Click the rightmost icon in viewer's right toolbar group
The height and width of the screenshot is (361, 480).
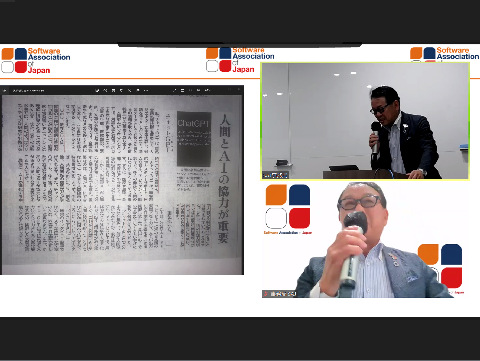(x=207, y=90)
